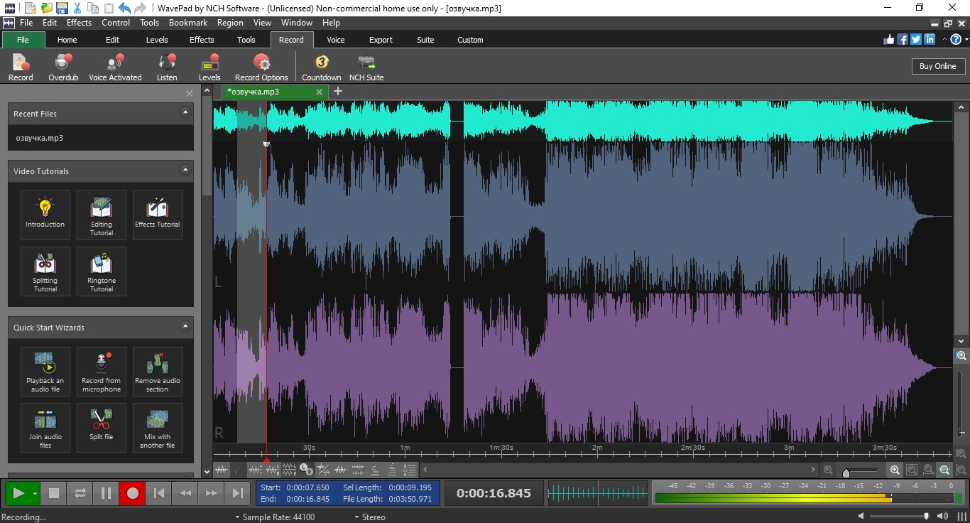Viewport: 970px width, 523px height.
Task: Open the Sample Rate dropdown
Action: click(x=275, y=517)
